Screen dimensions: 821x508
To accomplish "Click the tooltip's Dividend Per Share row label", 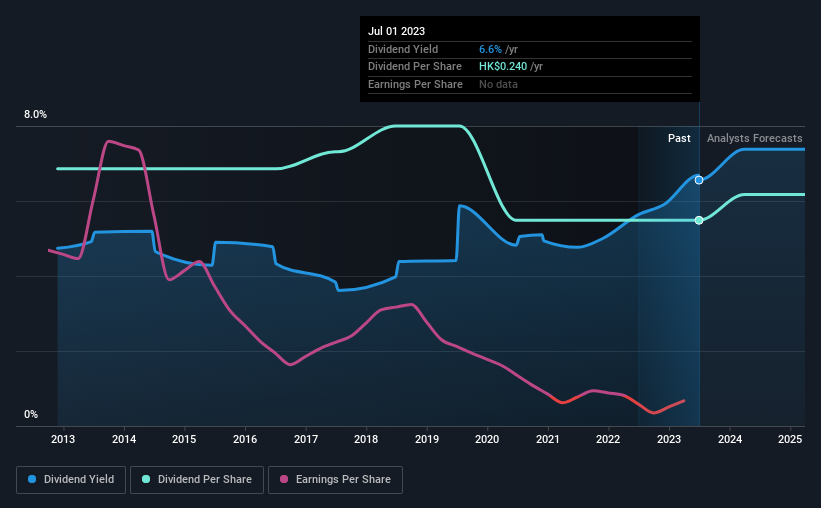I will pos(415,67).
